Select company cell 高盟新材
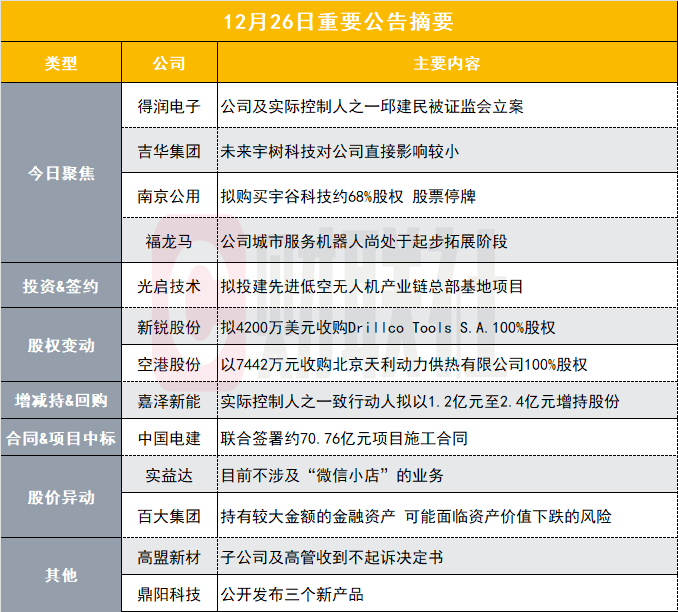This screenshot has width=678, height=612. 169,557
